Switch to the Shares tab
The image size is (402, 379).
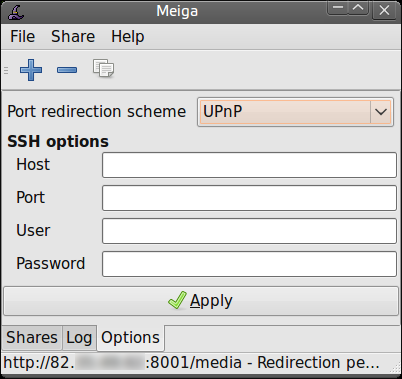click(x=32, y=337)
